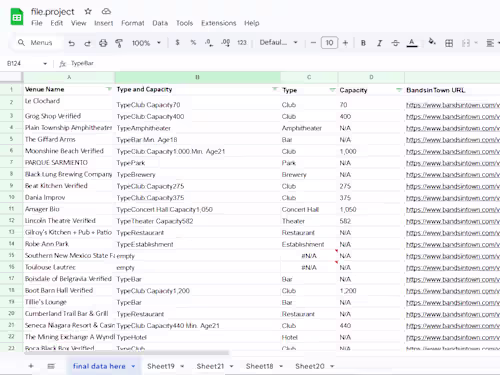
Task: Add a new sheet with plus
Action: [x=31, y=366]
